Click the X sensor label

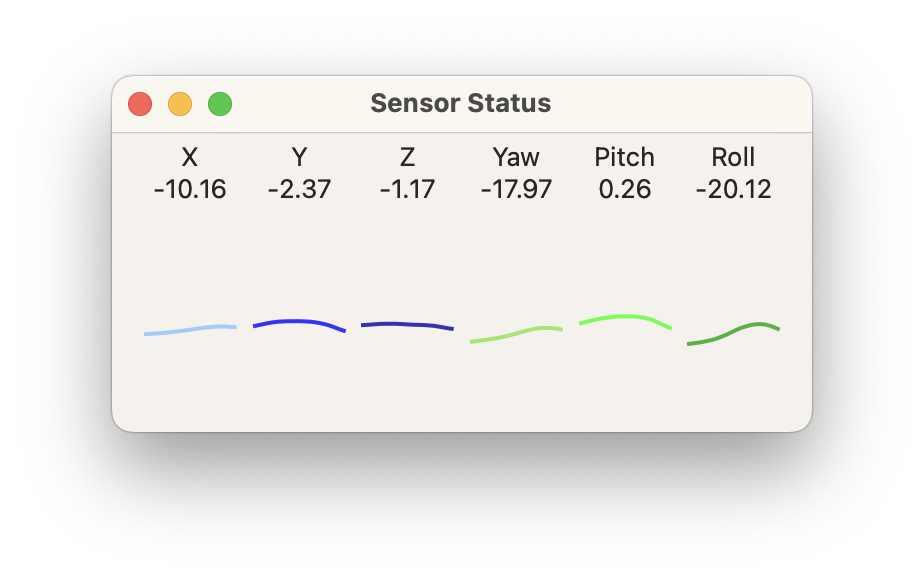click(x=190, y=157)
